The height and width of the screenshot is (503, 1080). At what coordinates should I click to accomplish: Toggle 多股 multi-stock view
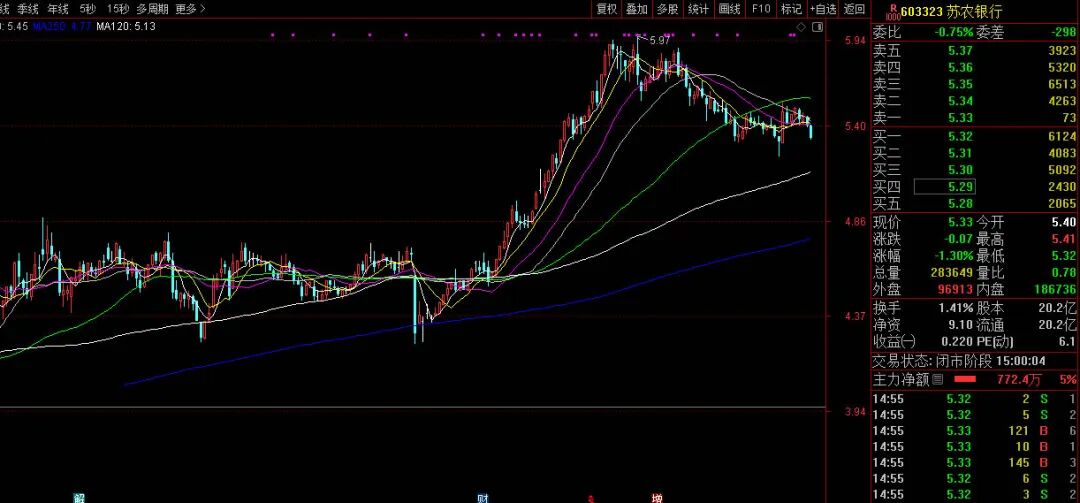(x=668, y=9)
